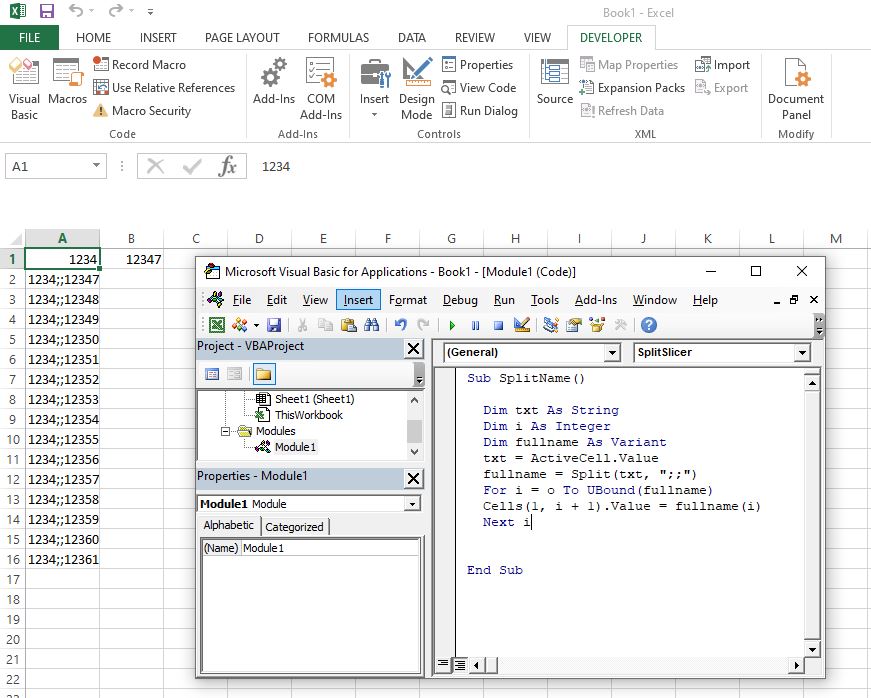Image resolution: width=871 pixels, height=698 pixels.
Task: Open VBA editor Tools menu
Action: click(544, 300)
